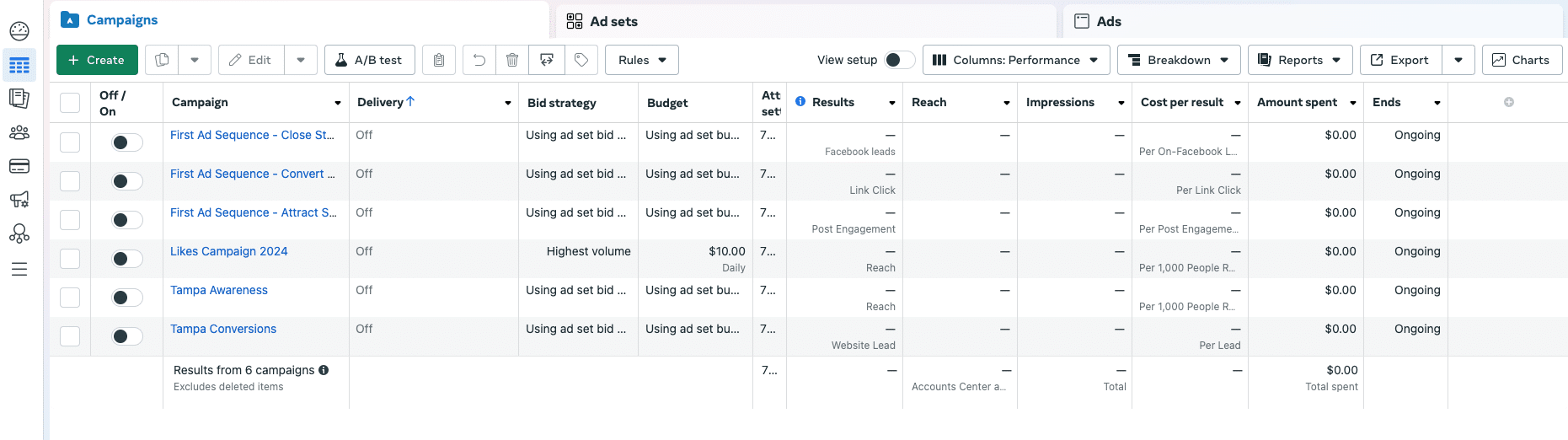Click the Bid strategy column header
This screenshot has height=440, width=1568.
(561, 103)
